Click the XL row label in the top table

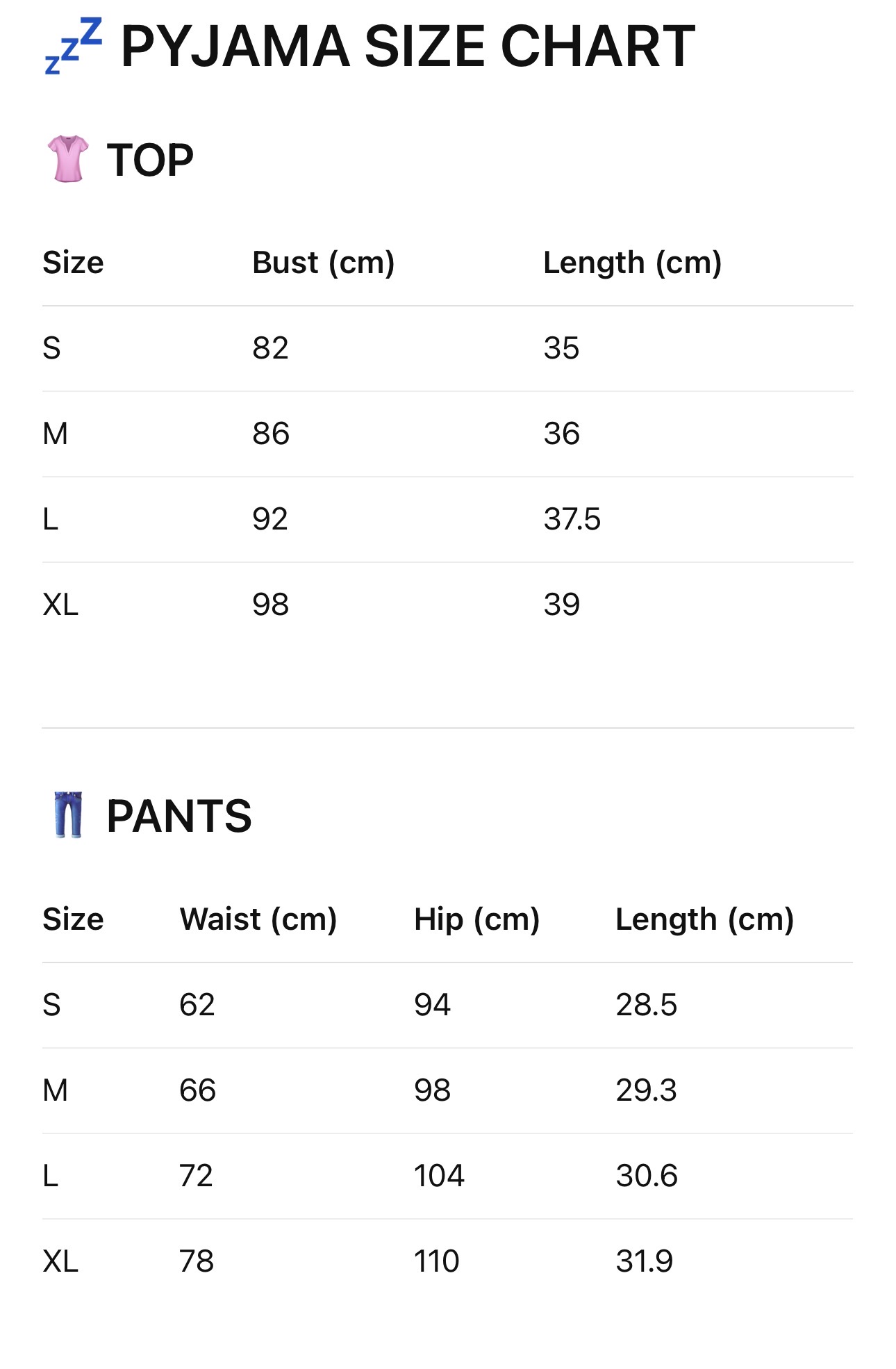pos(60,605)
